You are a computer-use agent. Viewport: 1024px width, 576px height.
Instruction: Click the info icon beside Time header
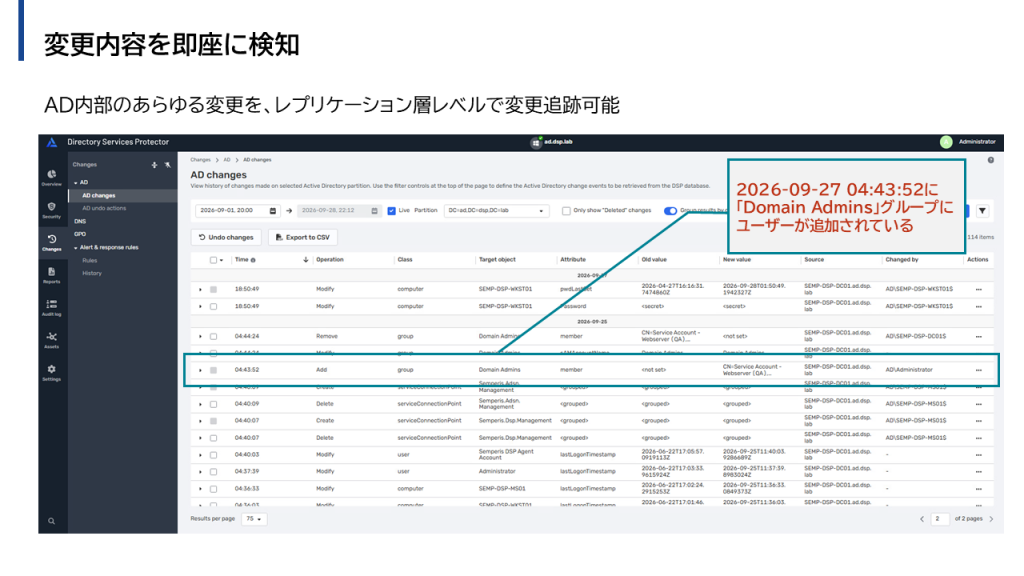[253, 260]
